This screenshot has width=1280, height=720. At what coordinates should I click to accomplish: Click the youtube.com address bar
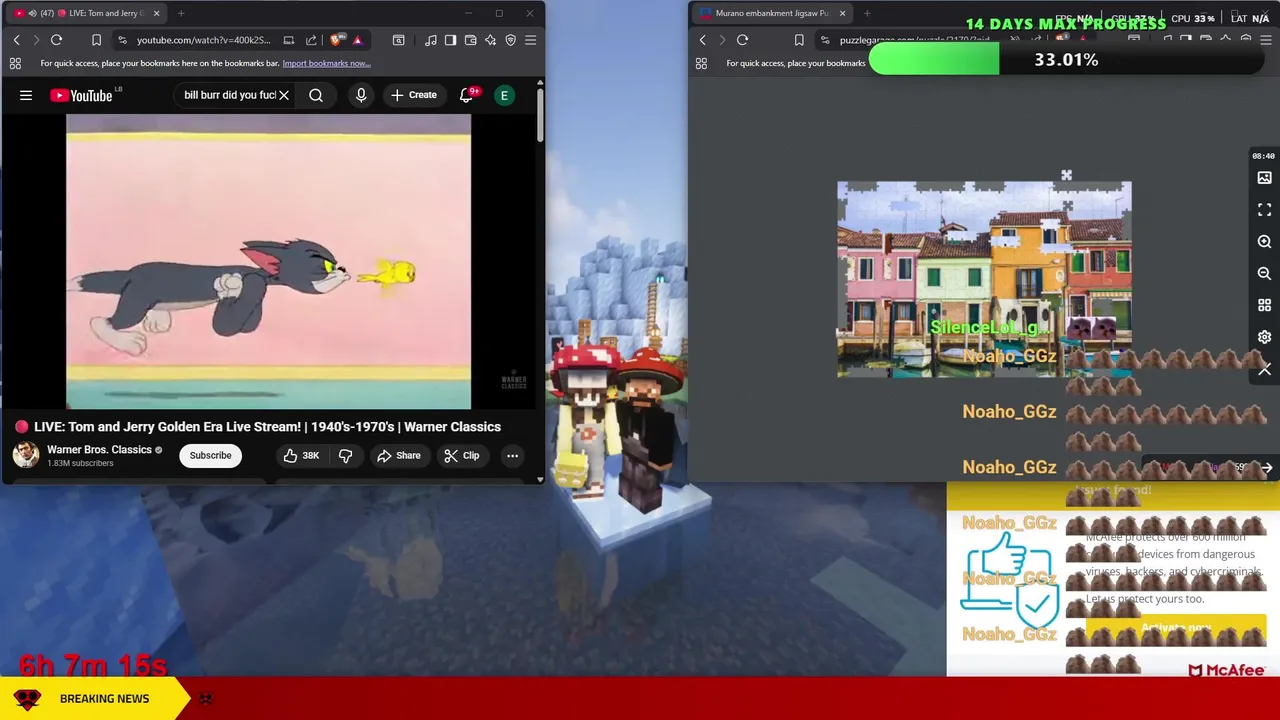[203, 40]
